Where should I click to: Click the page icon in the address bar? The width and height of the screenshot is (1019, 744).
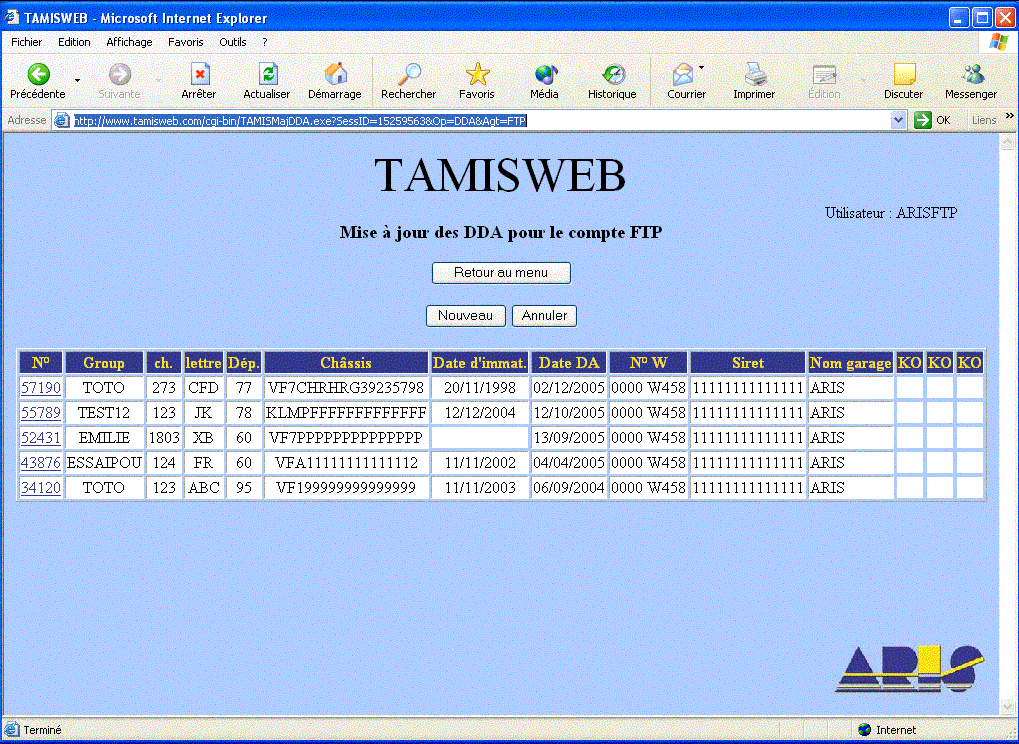pos(61,120)
